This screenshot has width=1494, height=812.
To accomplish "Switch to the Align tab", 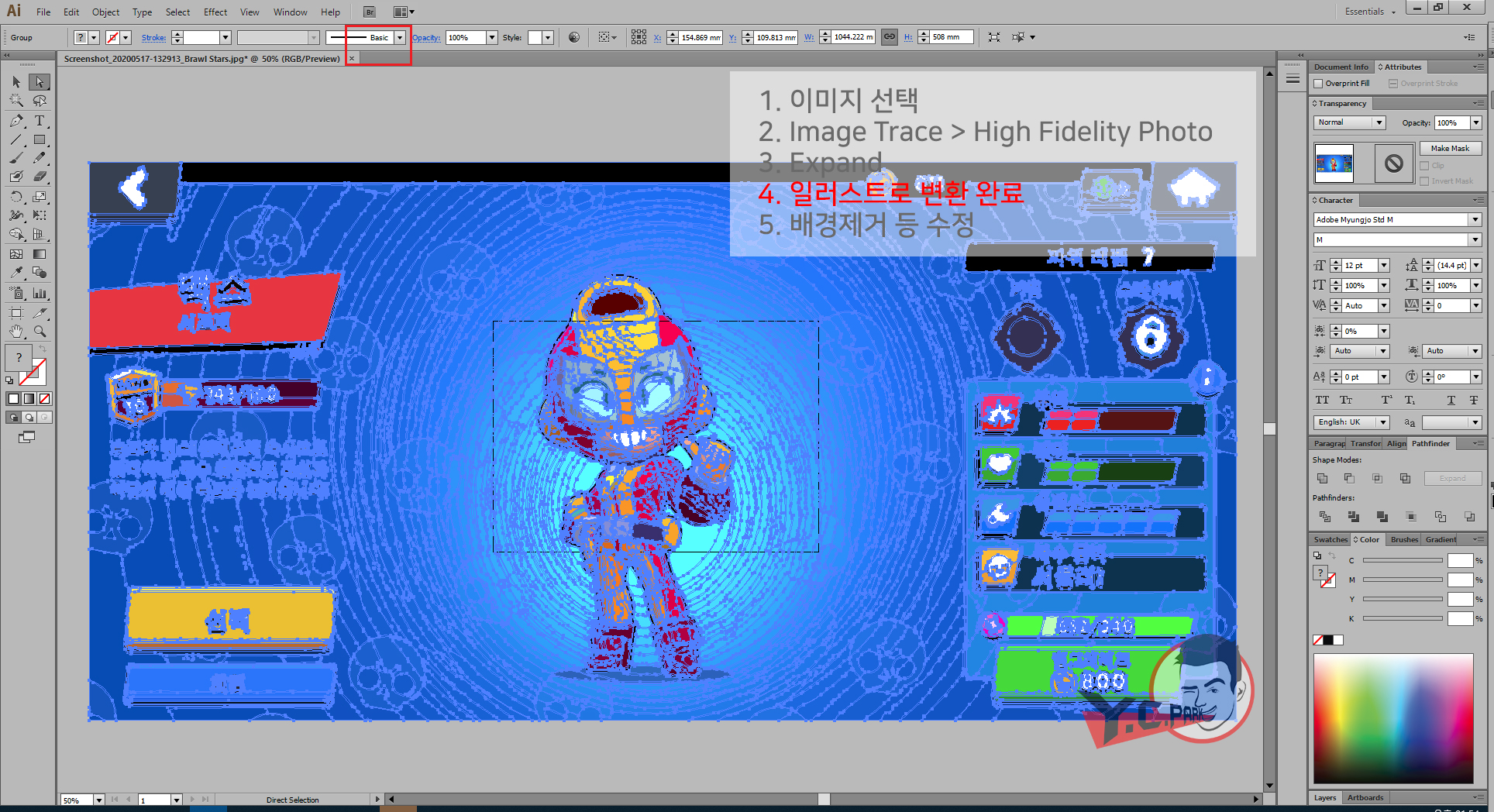I will point(1396,444).
